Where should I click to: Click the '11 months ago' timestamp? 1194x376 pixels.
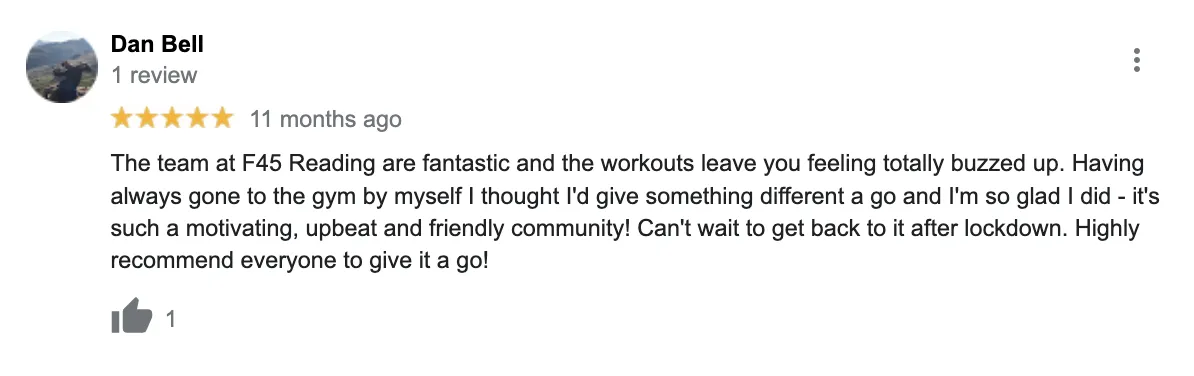coord(325,119)
